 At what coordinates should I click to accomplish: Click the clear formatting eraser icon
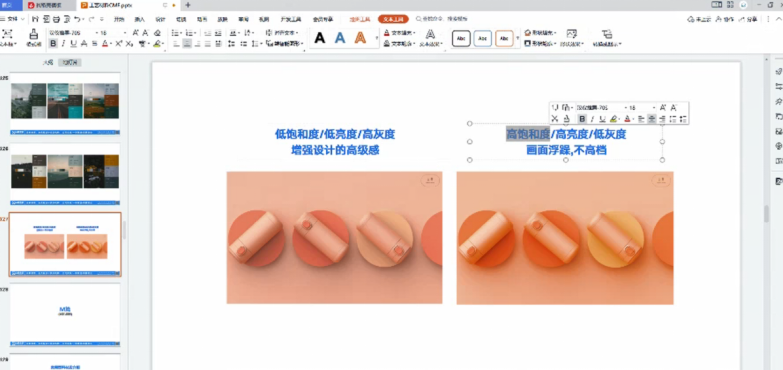(x=158, y=33)
